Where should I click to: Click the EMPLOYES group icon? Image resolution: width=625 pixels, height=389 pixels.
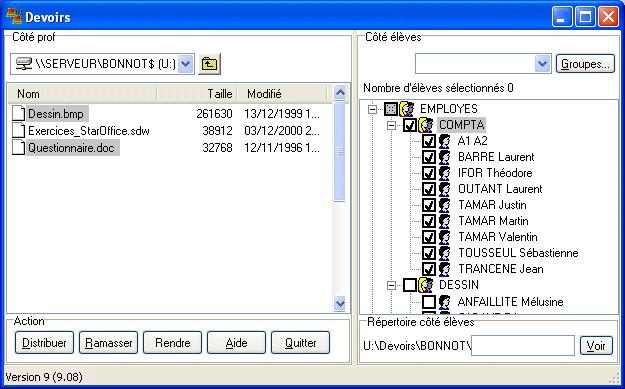tap(407, 109)
